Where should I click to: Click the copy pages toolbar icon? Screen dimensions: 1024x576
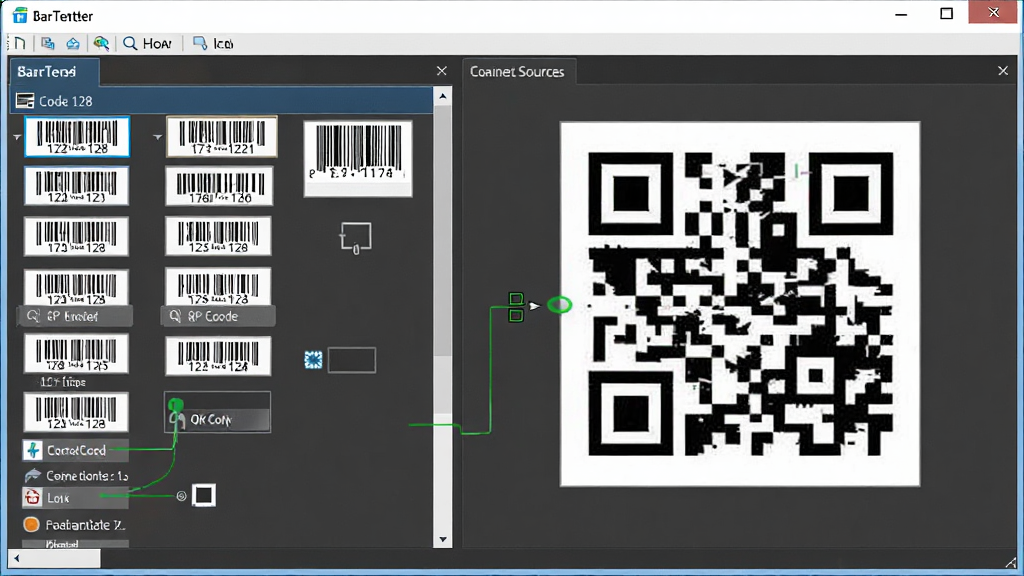click(48, 43)
